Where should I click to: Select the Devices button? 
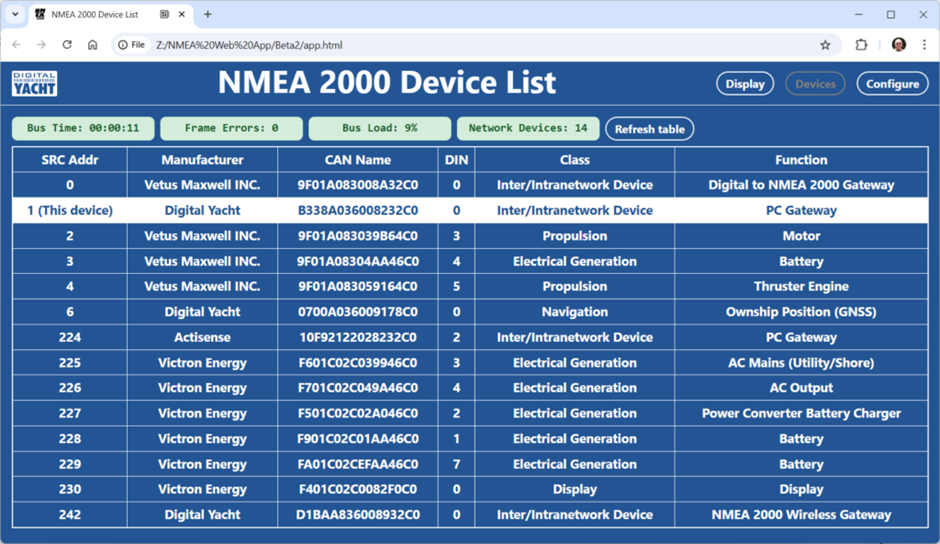(815, 84)
